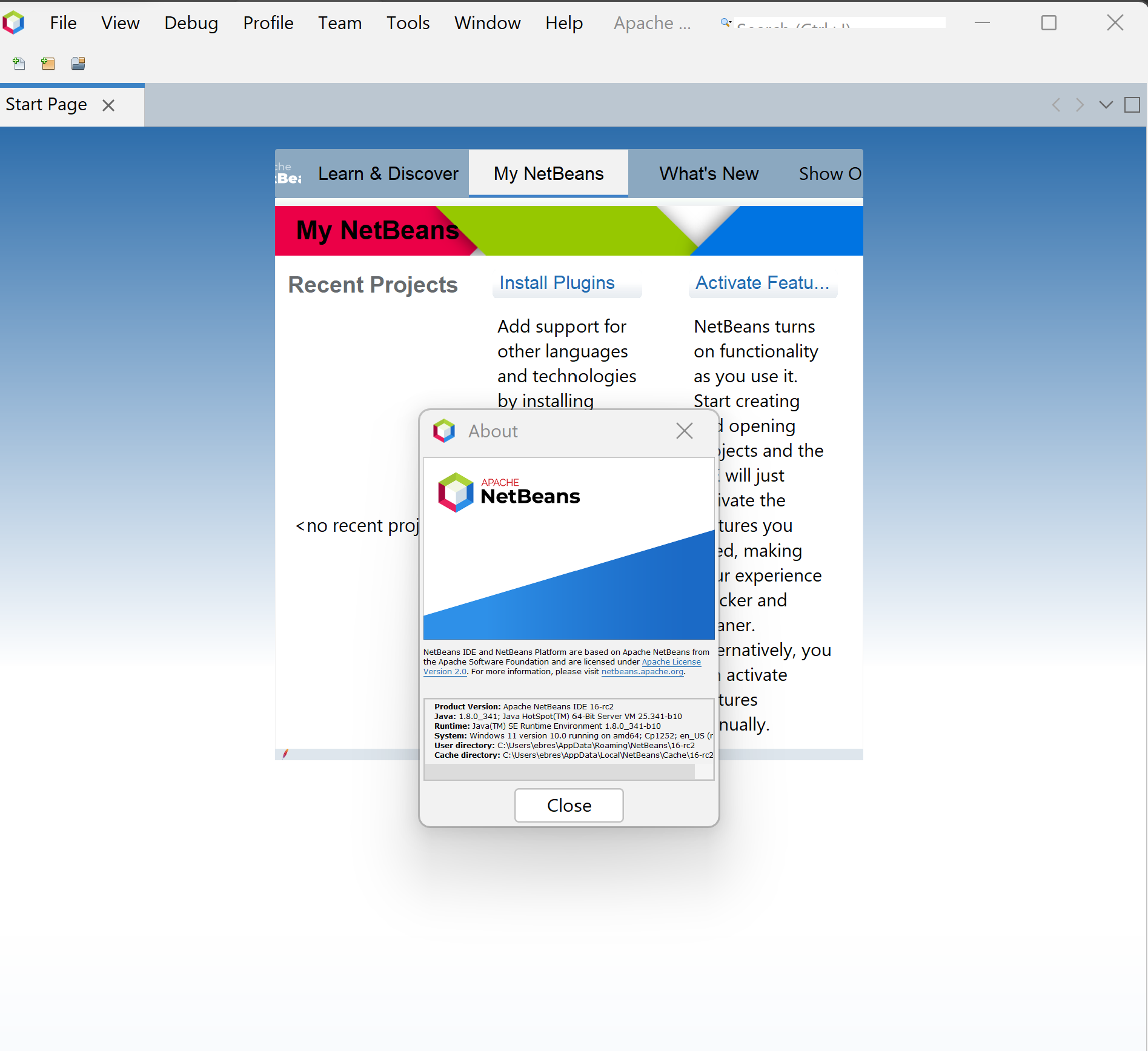
Task: Click the horizontal scrollbar in About info box
Action: pos(560,771)
